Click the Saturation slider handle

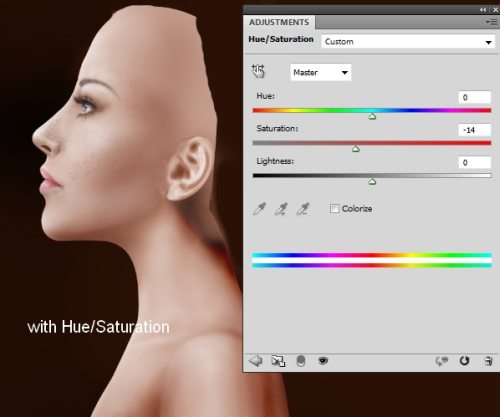pyautogui.click(x=356, y=149)
